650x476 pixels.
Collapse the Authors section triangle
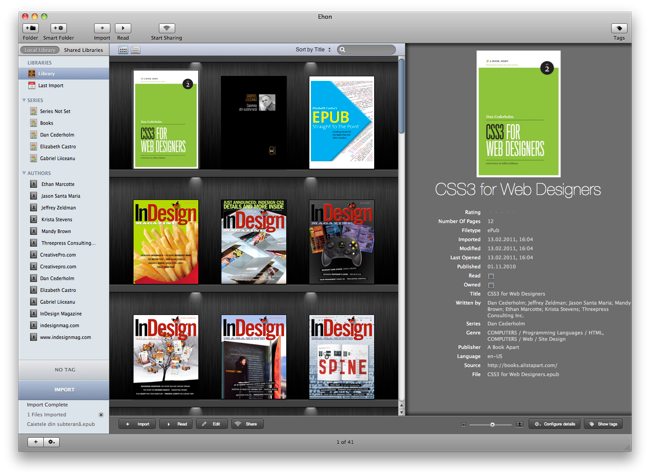24,173
